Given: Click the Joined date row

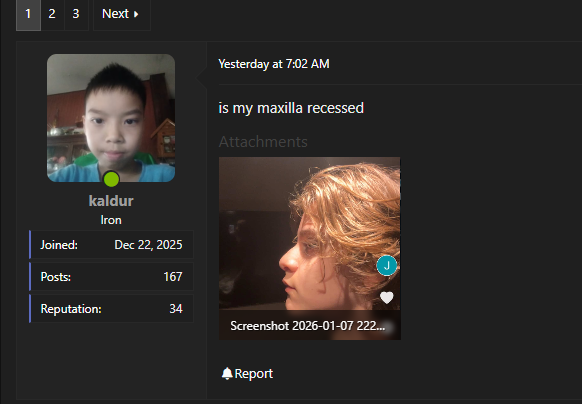Looking at the screenshot, I should [x=111, y=245].
